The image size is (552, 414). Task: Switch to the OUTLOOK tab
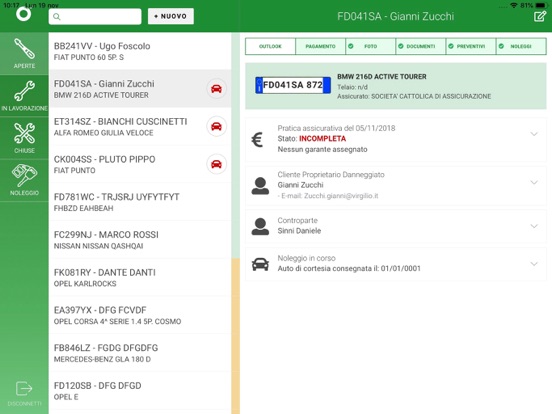coord(270,46)
